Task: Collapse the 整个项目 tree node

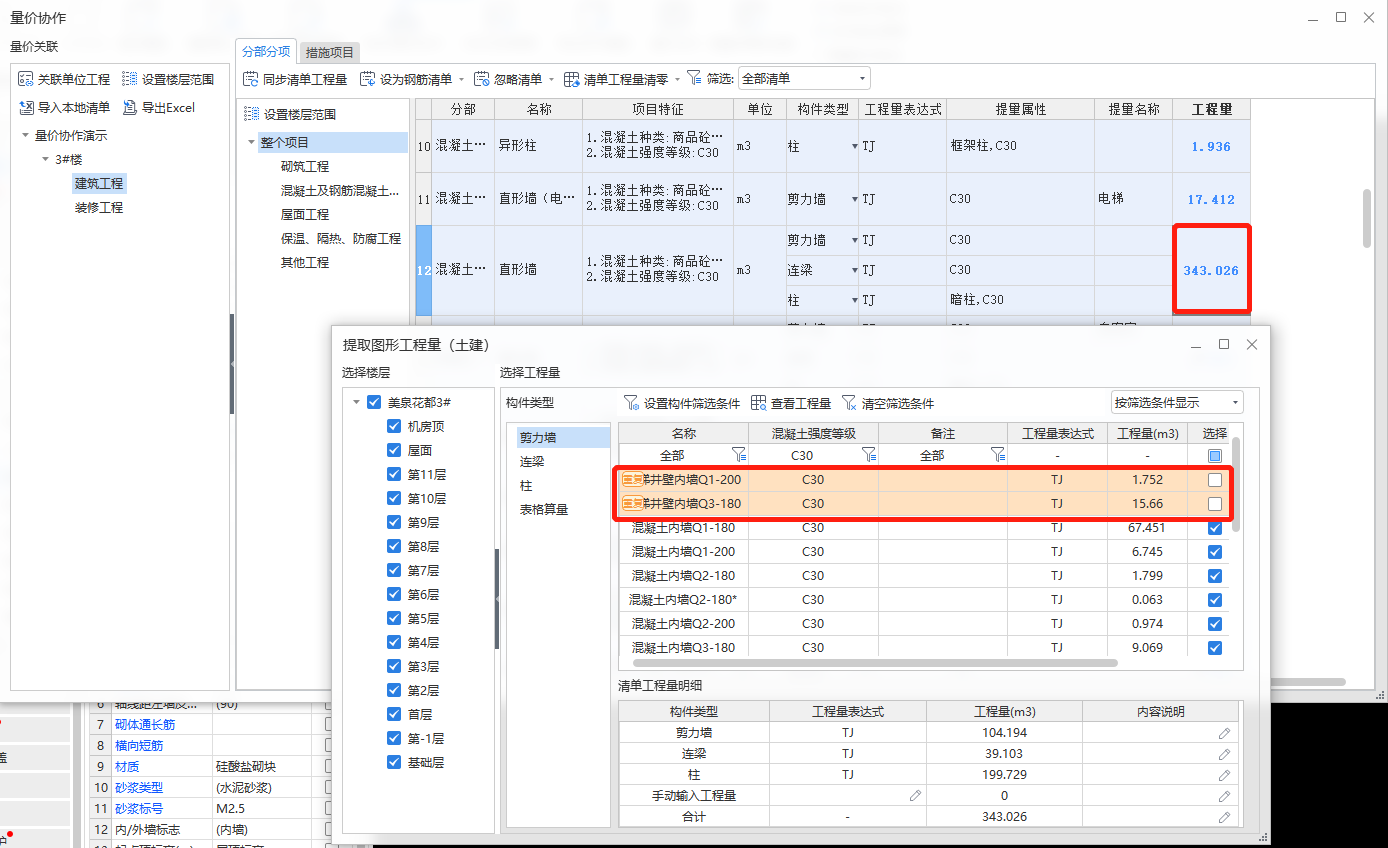Action: click(251, 142)
